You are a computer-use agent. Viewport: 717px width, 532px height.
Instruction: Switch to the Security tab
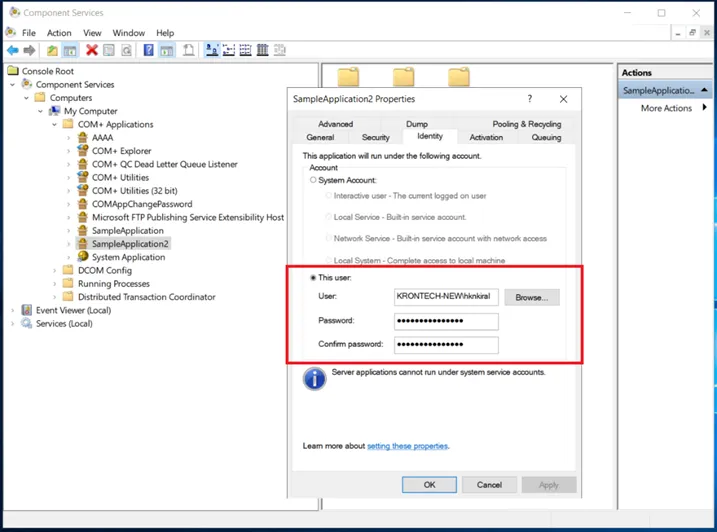(375, 137)
